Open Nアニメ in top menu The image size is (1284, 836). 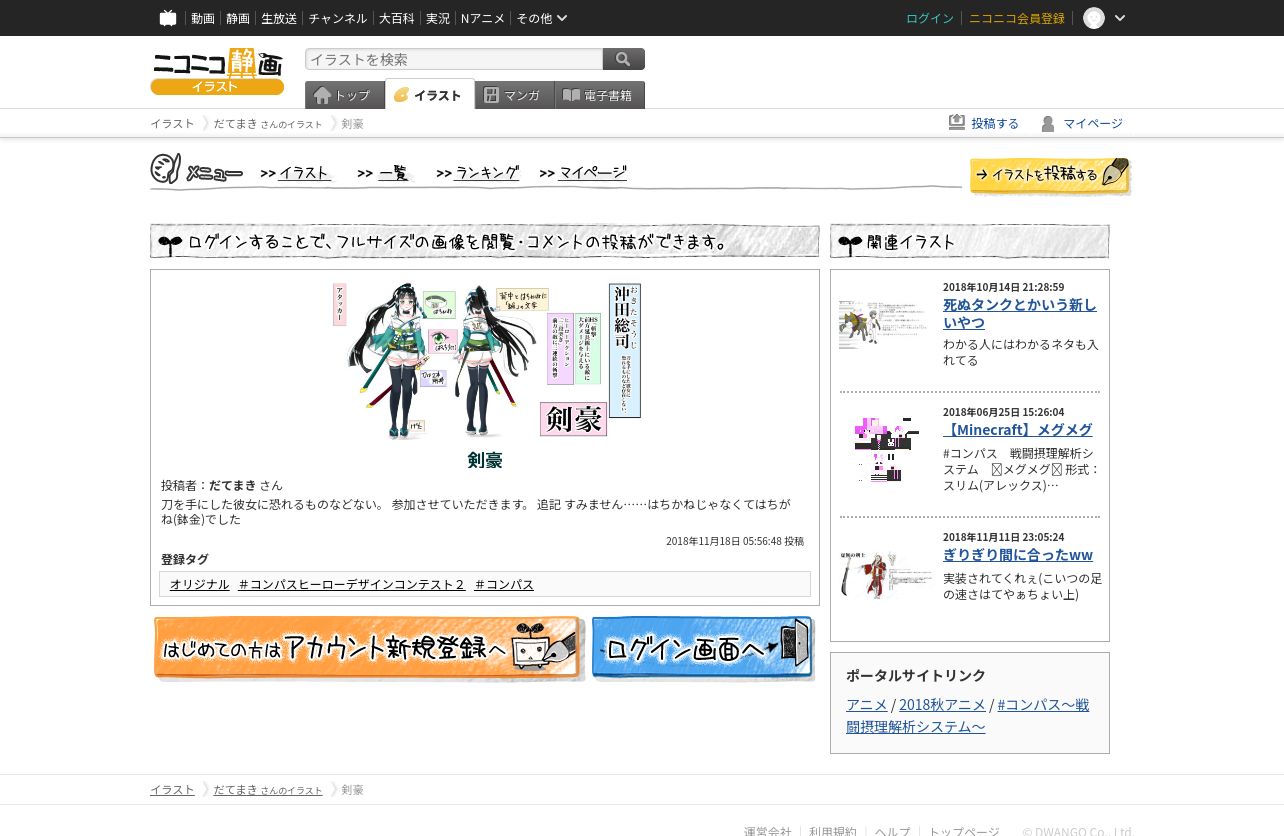[483, 18]
